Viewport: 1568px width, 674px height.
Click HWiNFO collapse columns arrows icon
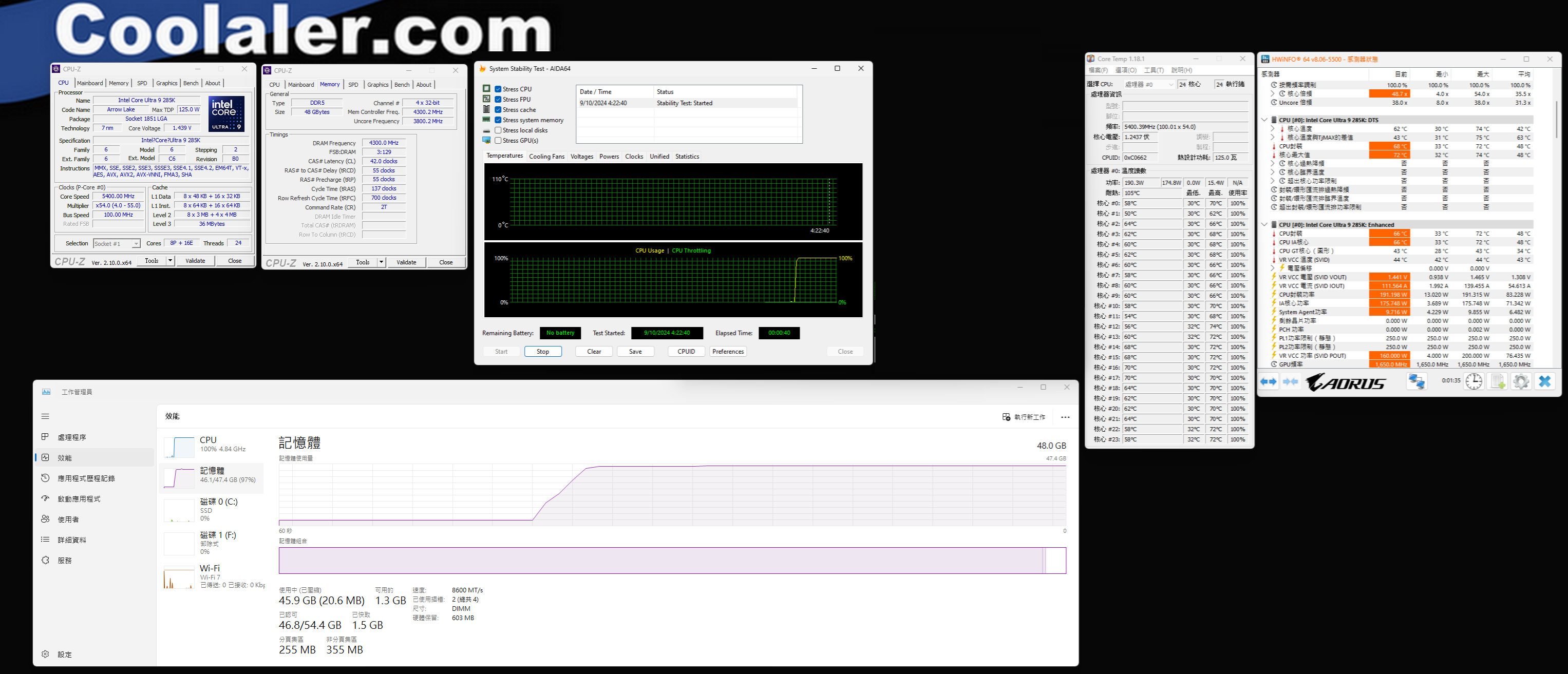pos(1291,381)
